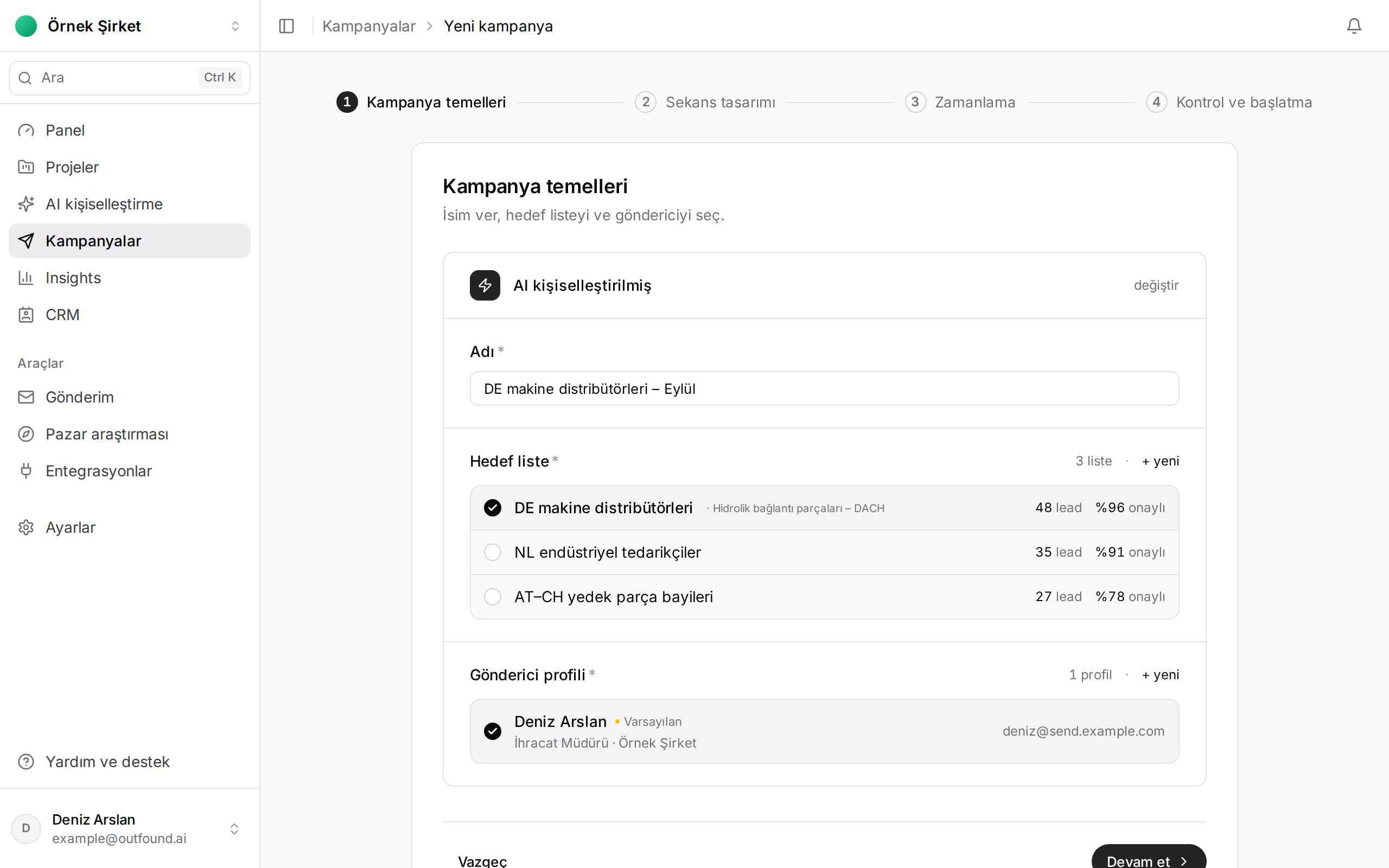Click "Hidrolik bağlantı parçaları – DACH" text

[x=798, y=508]
